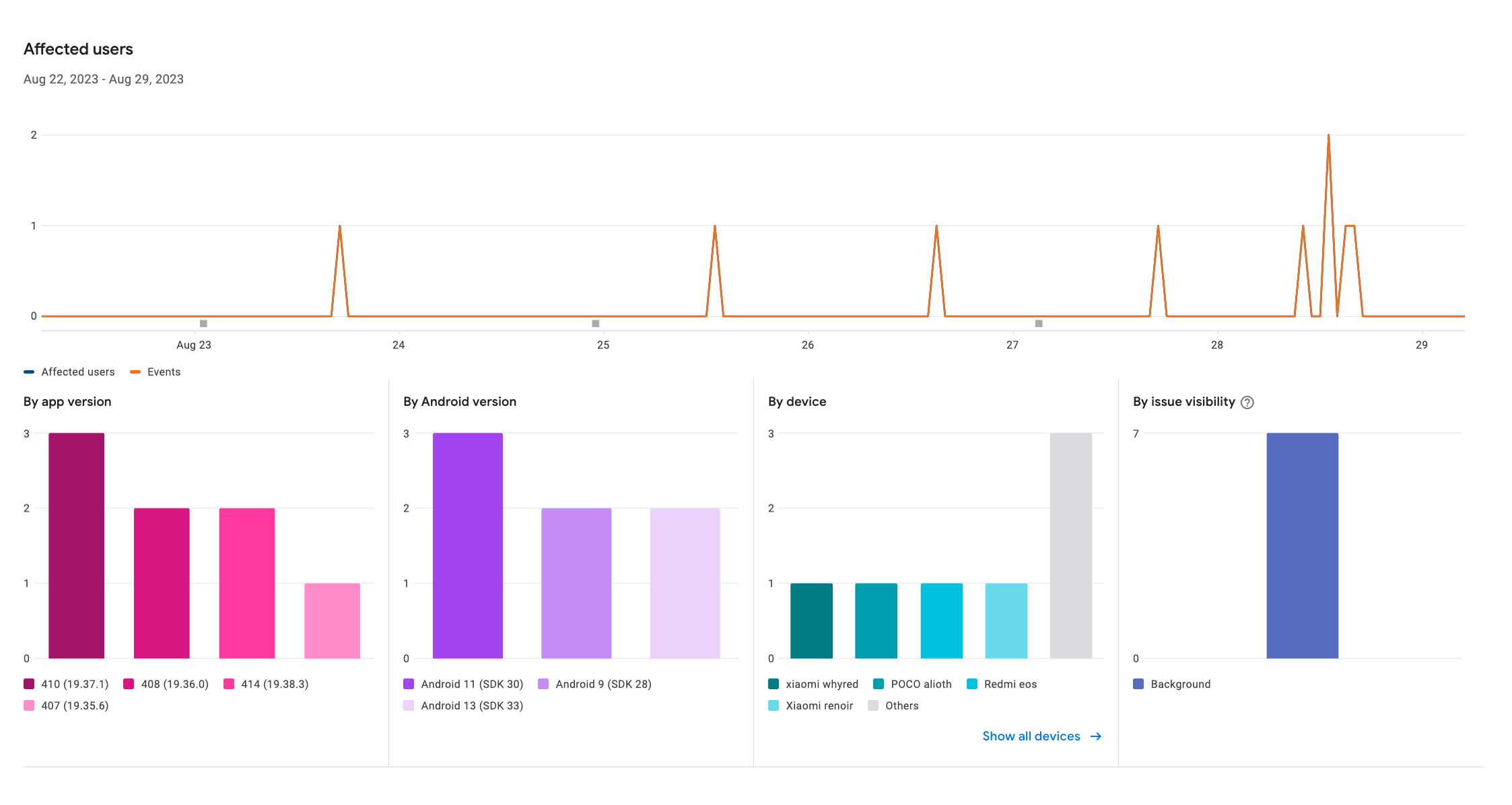
Task: Open the Show all devices link
Action: 1031,736
